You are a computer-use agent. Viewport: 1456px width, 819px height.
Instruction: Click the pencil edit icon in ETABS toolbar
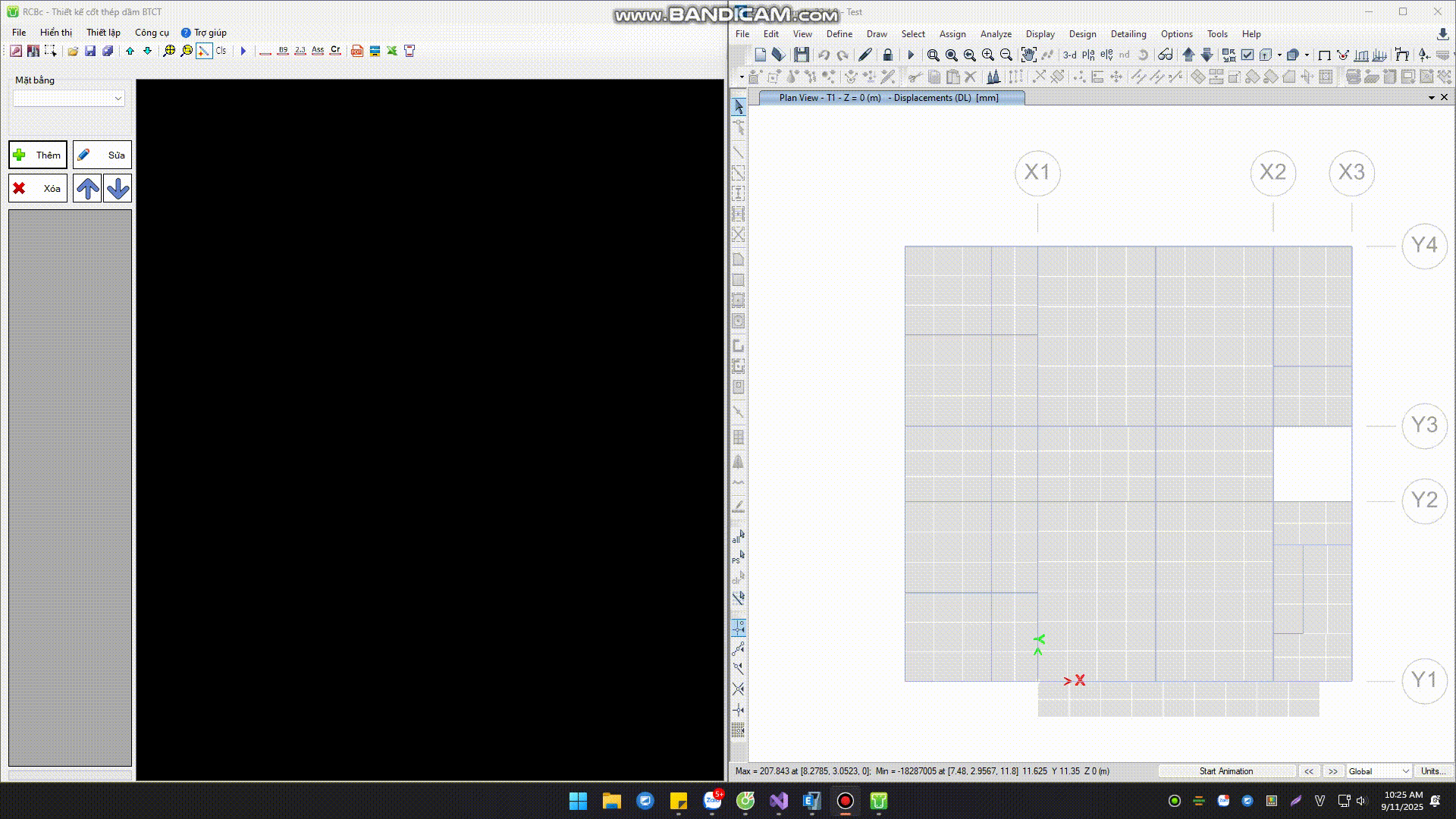pos(865,55)
